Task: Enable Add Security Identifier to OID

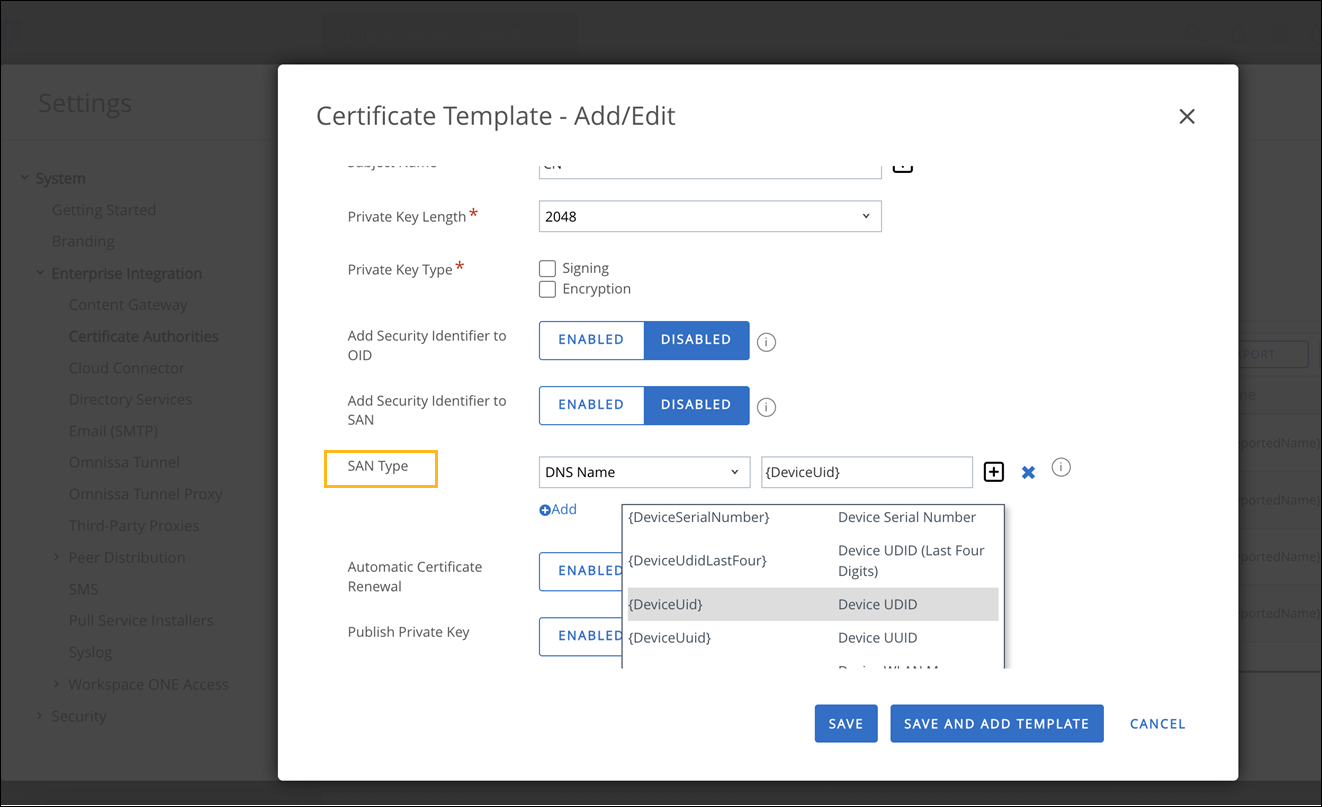Action: click(x=591, y=340)
